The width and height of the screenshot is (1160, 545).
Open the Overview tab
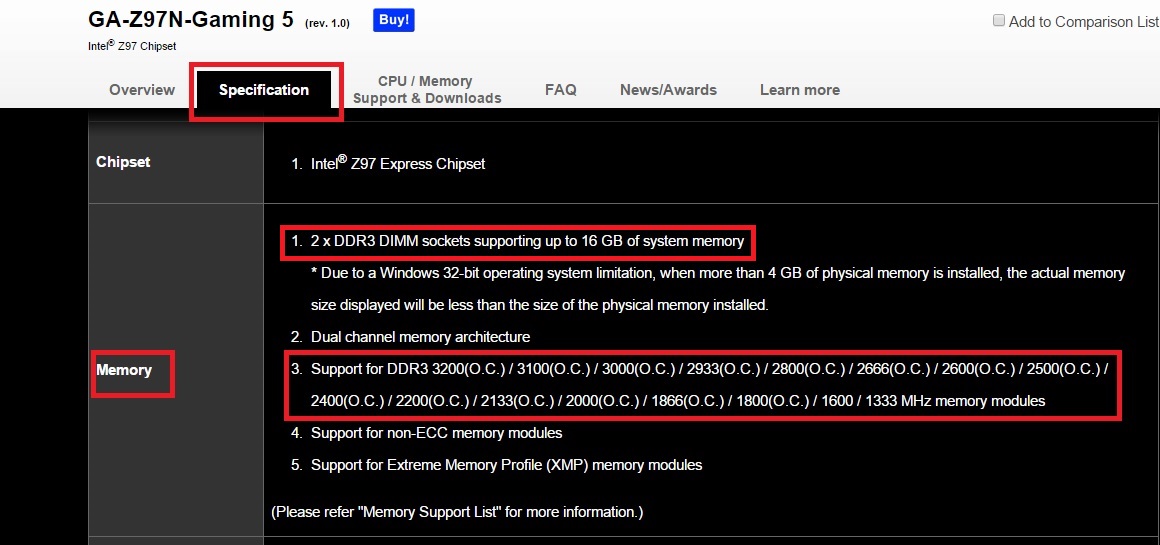coord(142,90)
